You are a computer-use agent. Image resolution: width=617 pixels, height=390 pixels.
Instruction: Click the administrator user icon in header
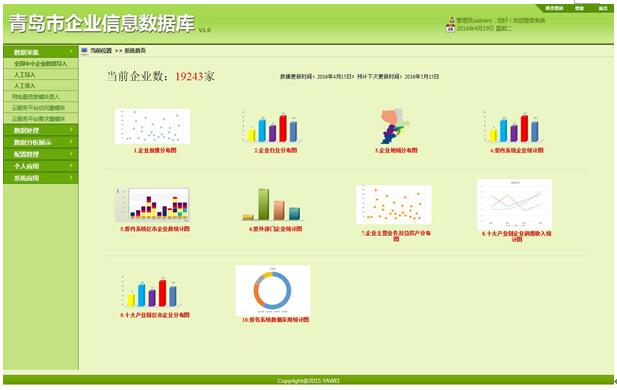[x=452, y=20]
